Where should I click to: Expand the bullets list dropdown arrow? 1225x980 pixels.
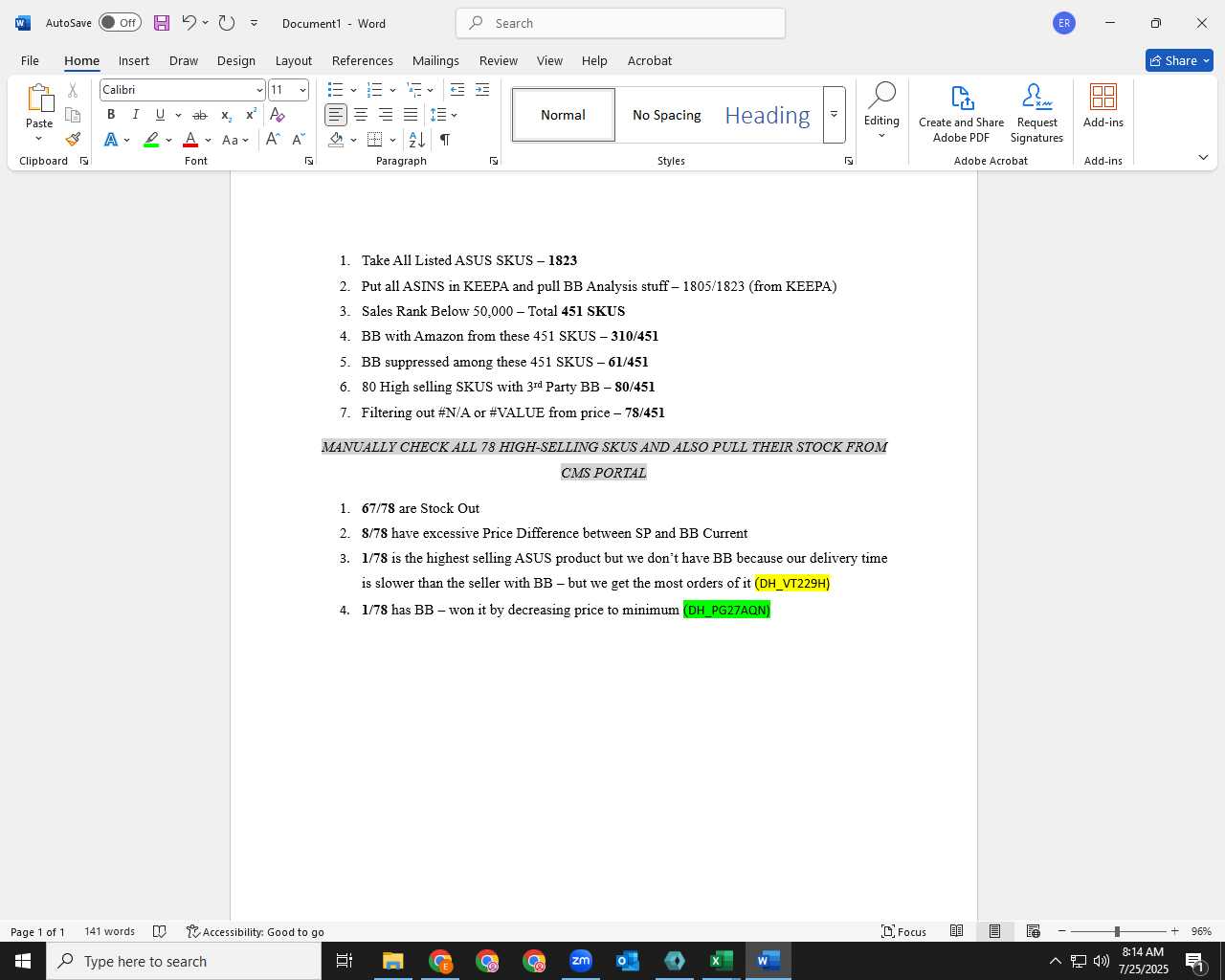pos(353,90)
